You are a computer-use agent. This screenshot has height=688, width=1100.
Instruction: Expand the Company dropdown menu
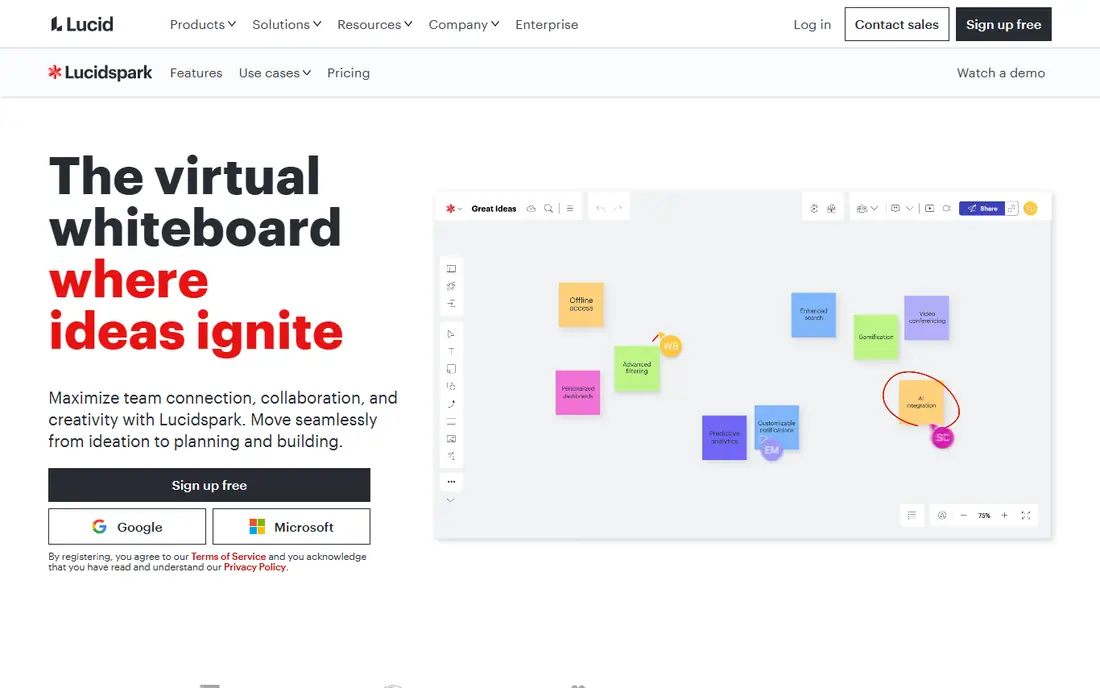click(x=464, y=25)
